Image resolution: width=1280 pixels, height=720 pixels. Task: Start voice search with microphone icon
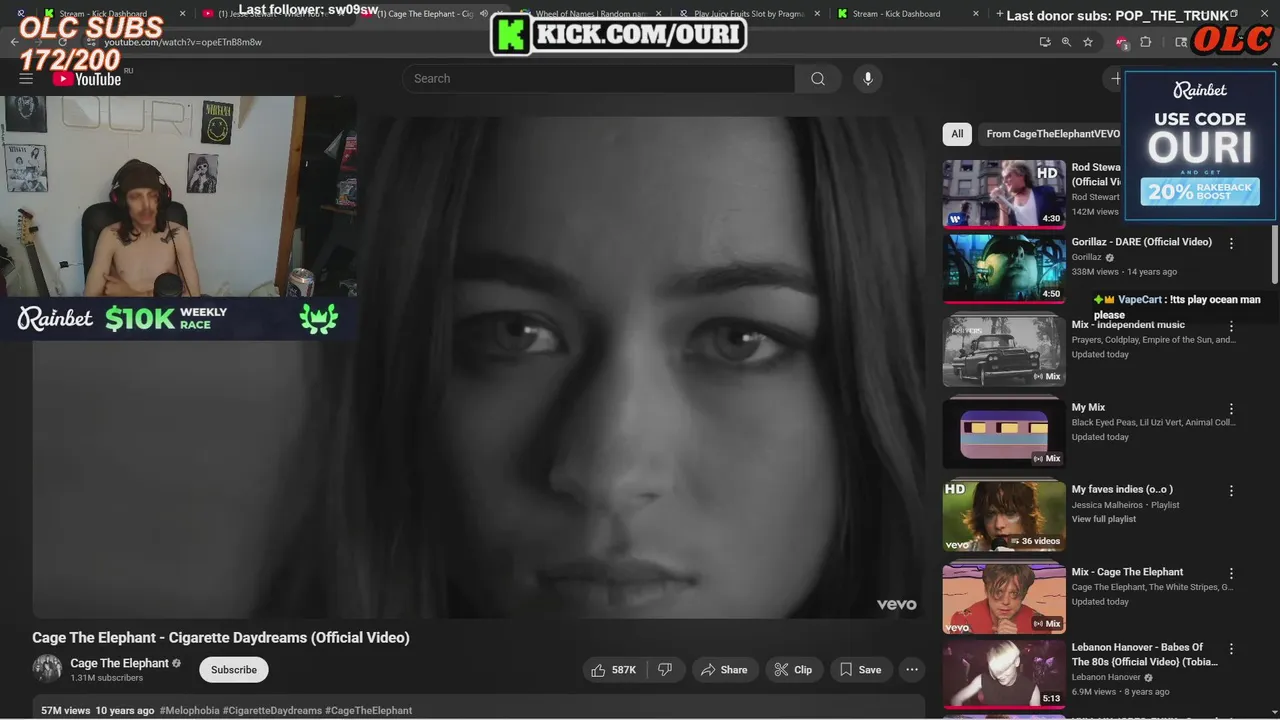(868, 79)
